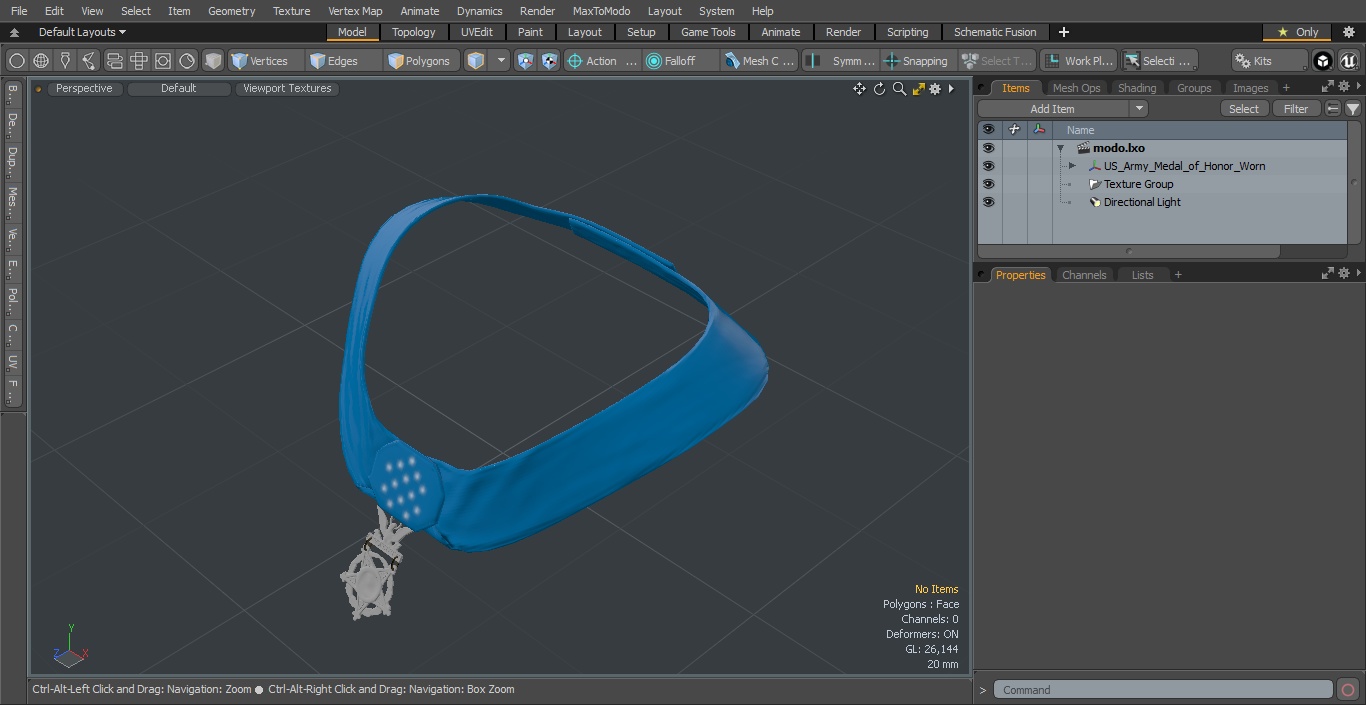Open the selection mode dropdown arrow

tap(501, 61)
